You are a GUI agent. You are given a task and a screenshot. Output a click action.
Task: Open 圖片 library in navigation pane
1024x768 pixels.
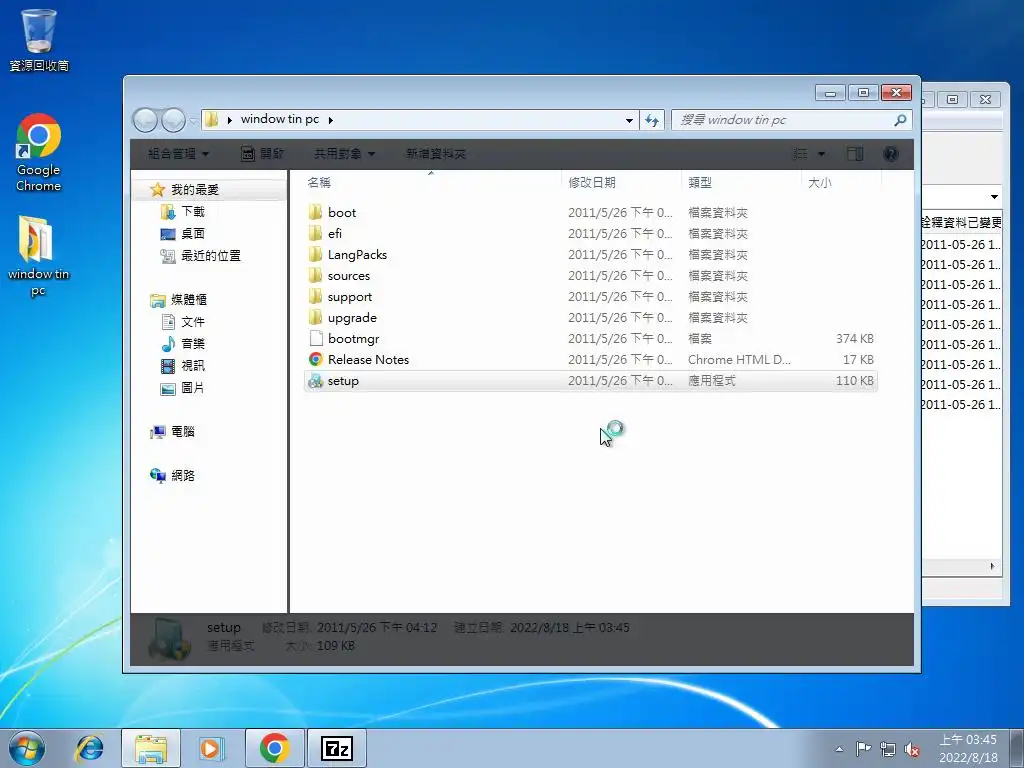[193, 388]
